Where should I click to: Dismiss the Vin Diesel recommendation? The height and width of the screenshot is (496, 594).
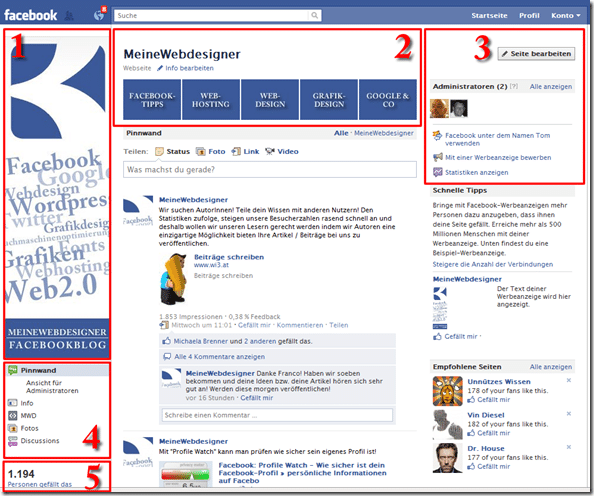569,414
